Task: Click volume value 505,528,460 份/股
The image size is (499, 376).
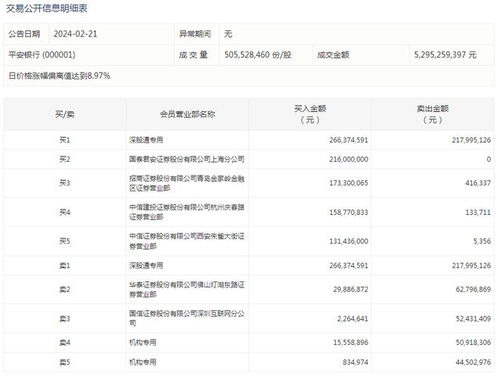Action: pyautogui.click(x=258, y=55)
